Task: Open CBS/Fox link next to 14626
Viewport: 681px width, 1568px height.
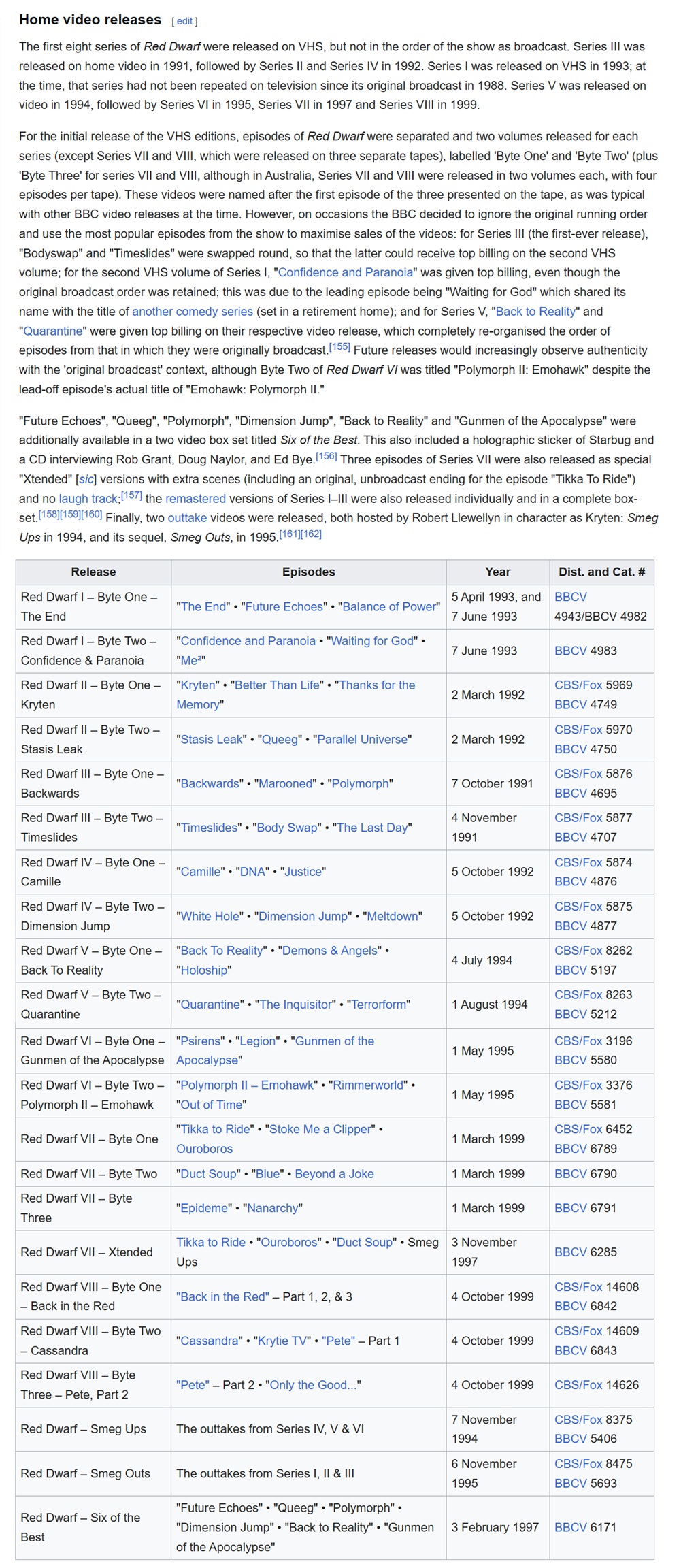Action: coord(578,1386)
